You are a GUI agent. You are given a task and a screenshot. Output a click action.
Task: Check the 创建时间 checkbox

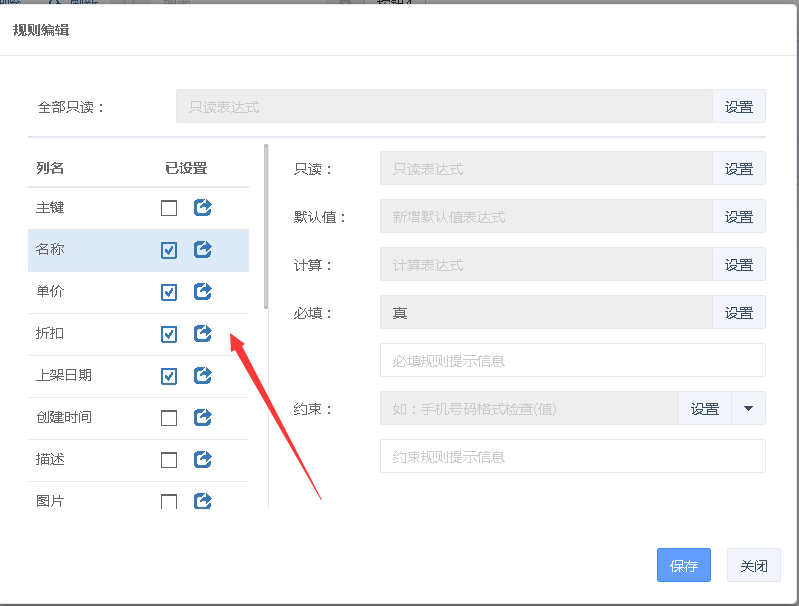[x=169, y=417]
